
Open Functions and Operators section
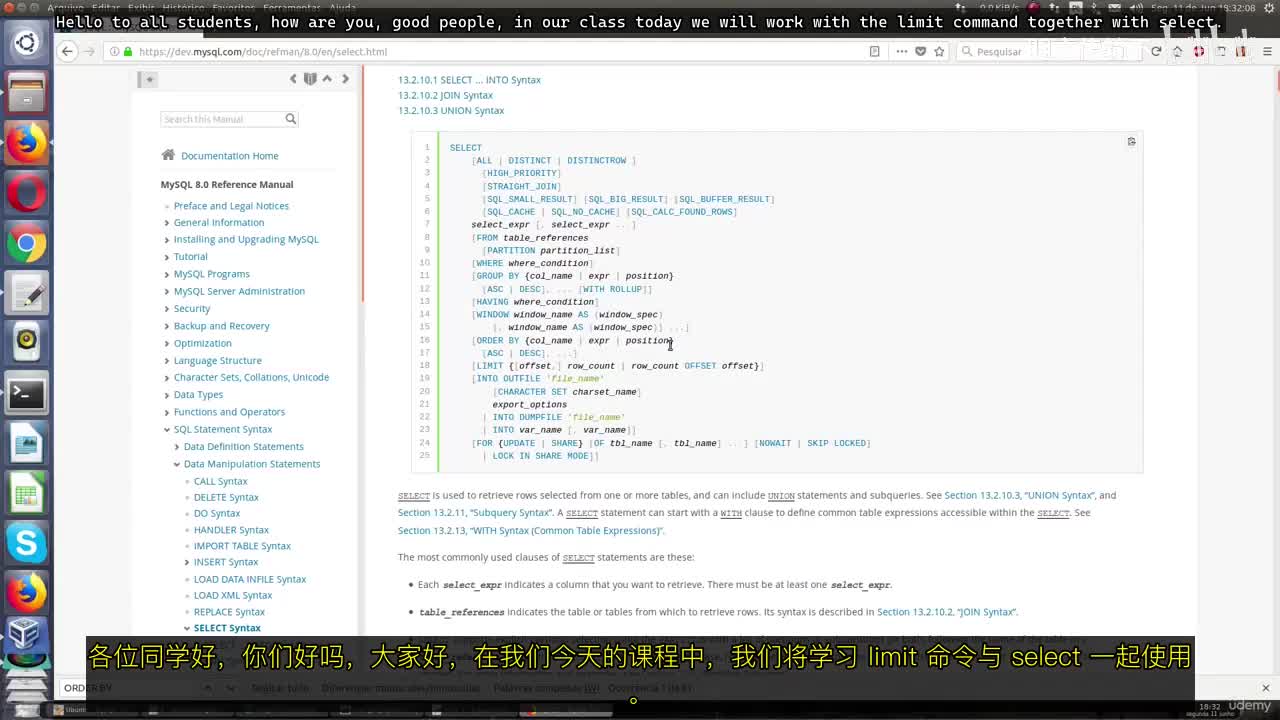click(x=229, y=412)
